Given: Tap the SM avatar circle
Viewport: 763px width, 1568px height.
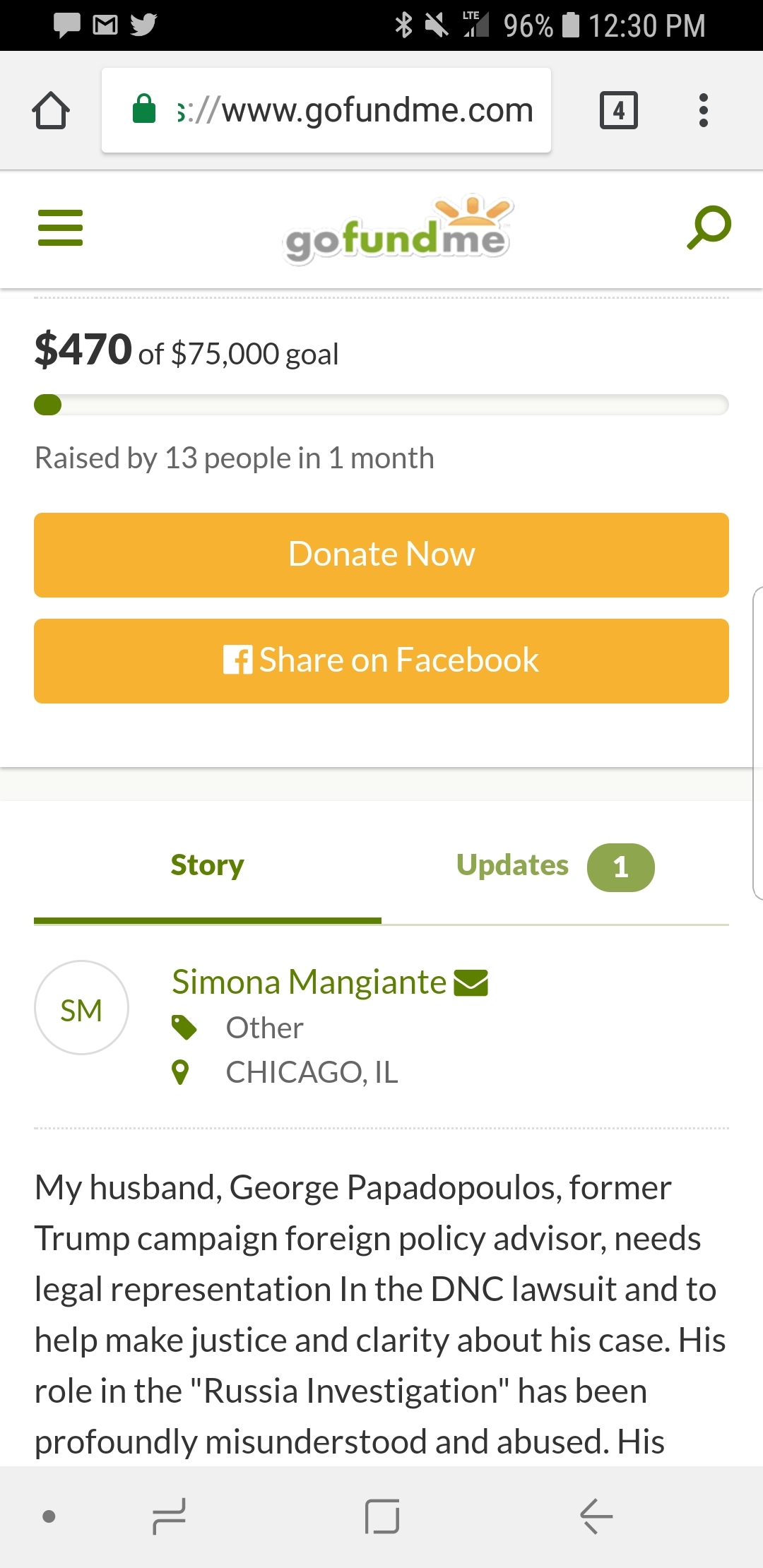Looking at the screenshot, I should (81, 1008).
